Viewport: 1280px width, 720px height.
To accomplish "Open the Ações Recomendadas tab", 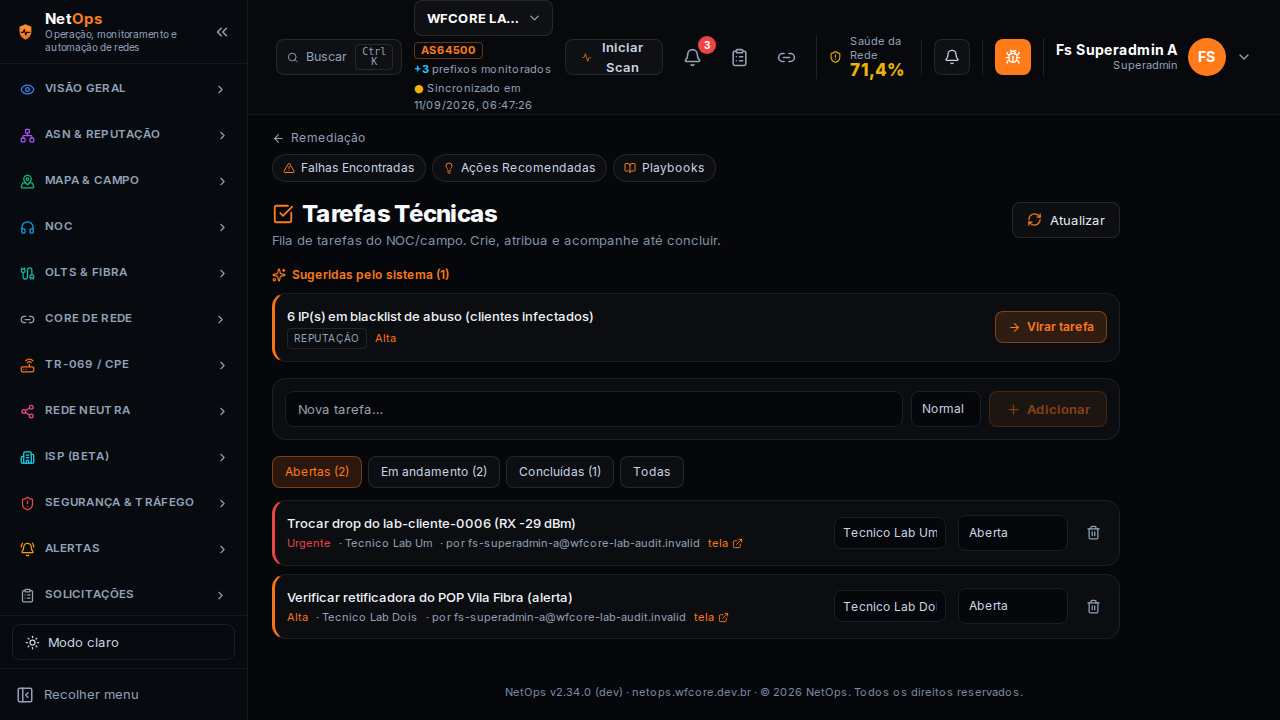I will pyautogui.click(x=519, y=168).
